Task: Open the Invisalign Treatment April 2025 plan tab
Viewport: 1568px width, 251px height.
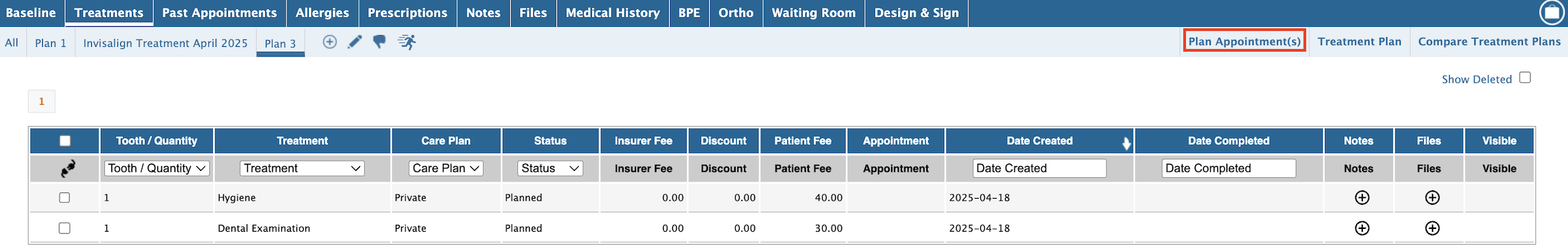Action: coord(165,43)
